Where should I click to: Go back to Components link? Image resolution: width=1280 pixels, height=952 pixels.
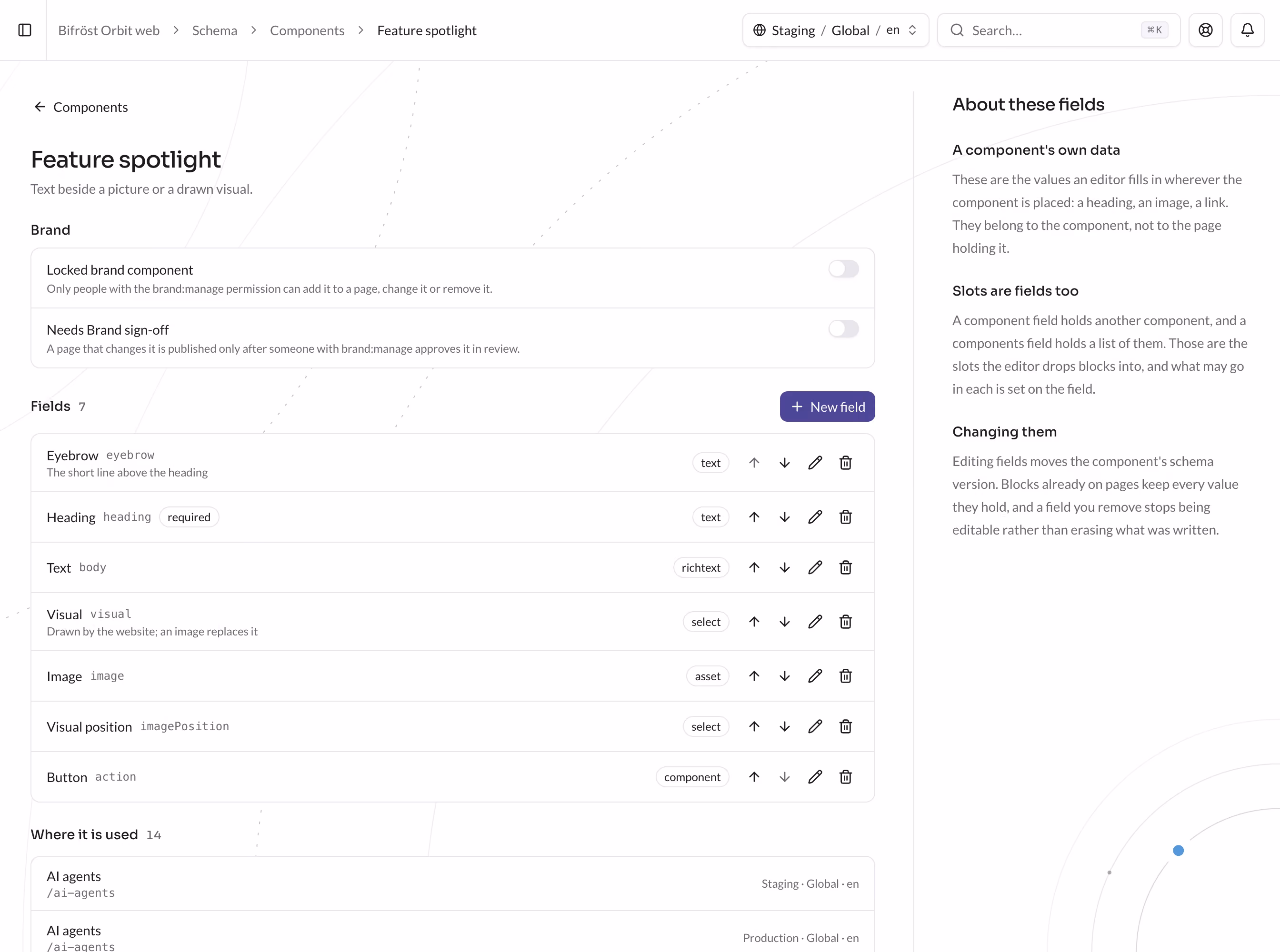(x=81, y=107)
